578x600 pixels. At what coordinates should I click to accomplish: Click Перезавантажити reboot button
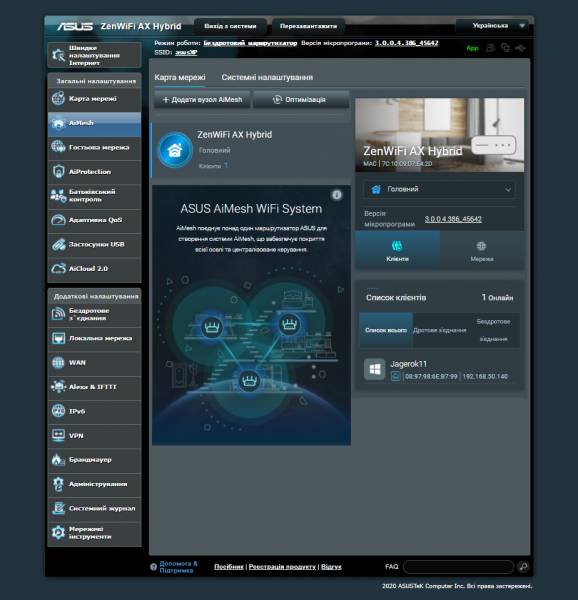click(308, 26)
